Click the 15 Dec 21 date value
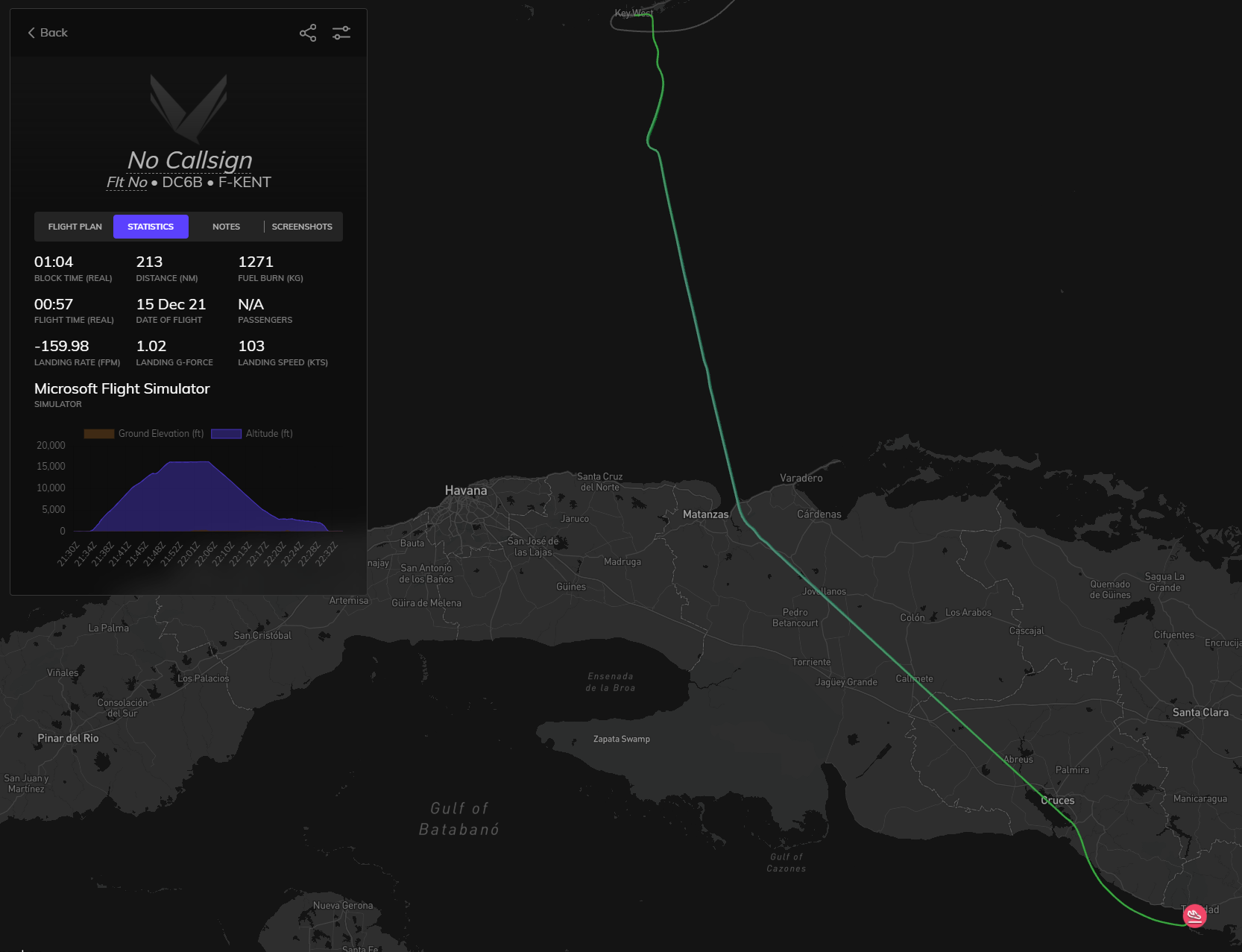Viewport: 1242px width, 952px height. 171,304
